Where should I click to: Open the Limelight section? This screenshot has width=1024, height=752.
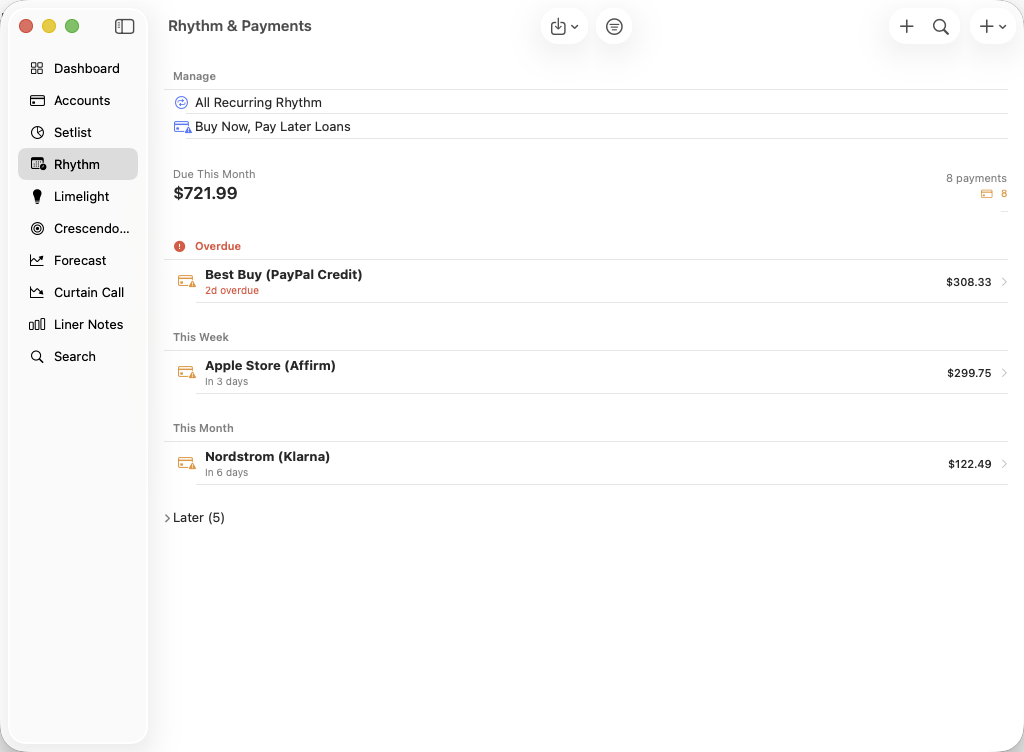(38, 196)
